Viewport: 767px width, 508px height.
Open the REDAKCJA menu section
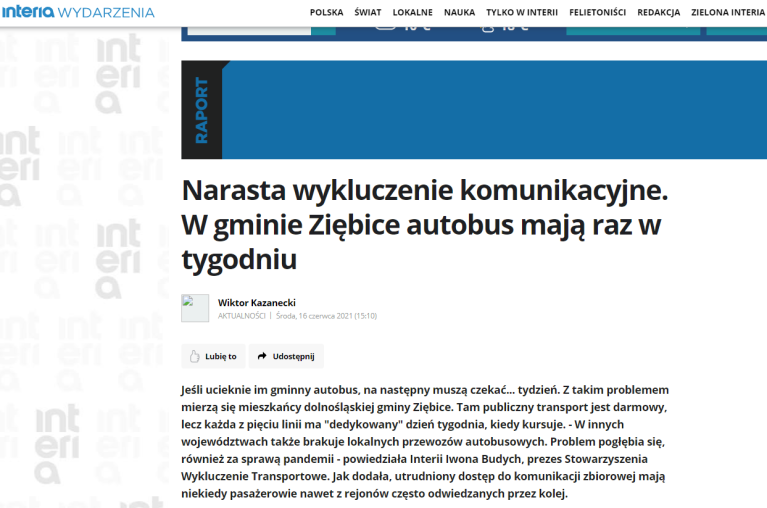pos(658,13)
